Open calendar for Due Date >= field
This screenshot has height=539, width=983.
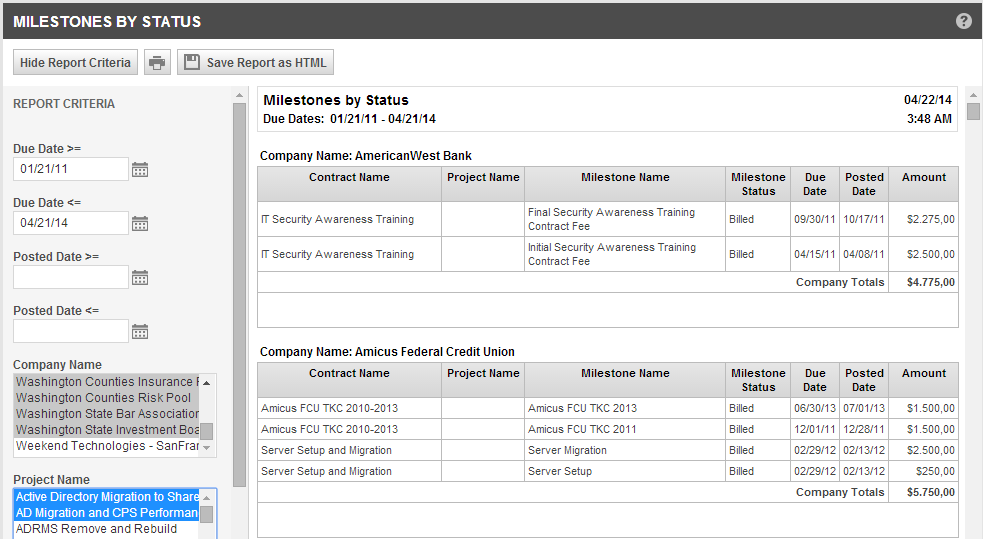(140, 169)
